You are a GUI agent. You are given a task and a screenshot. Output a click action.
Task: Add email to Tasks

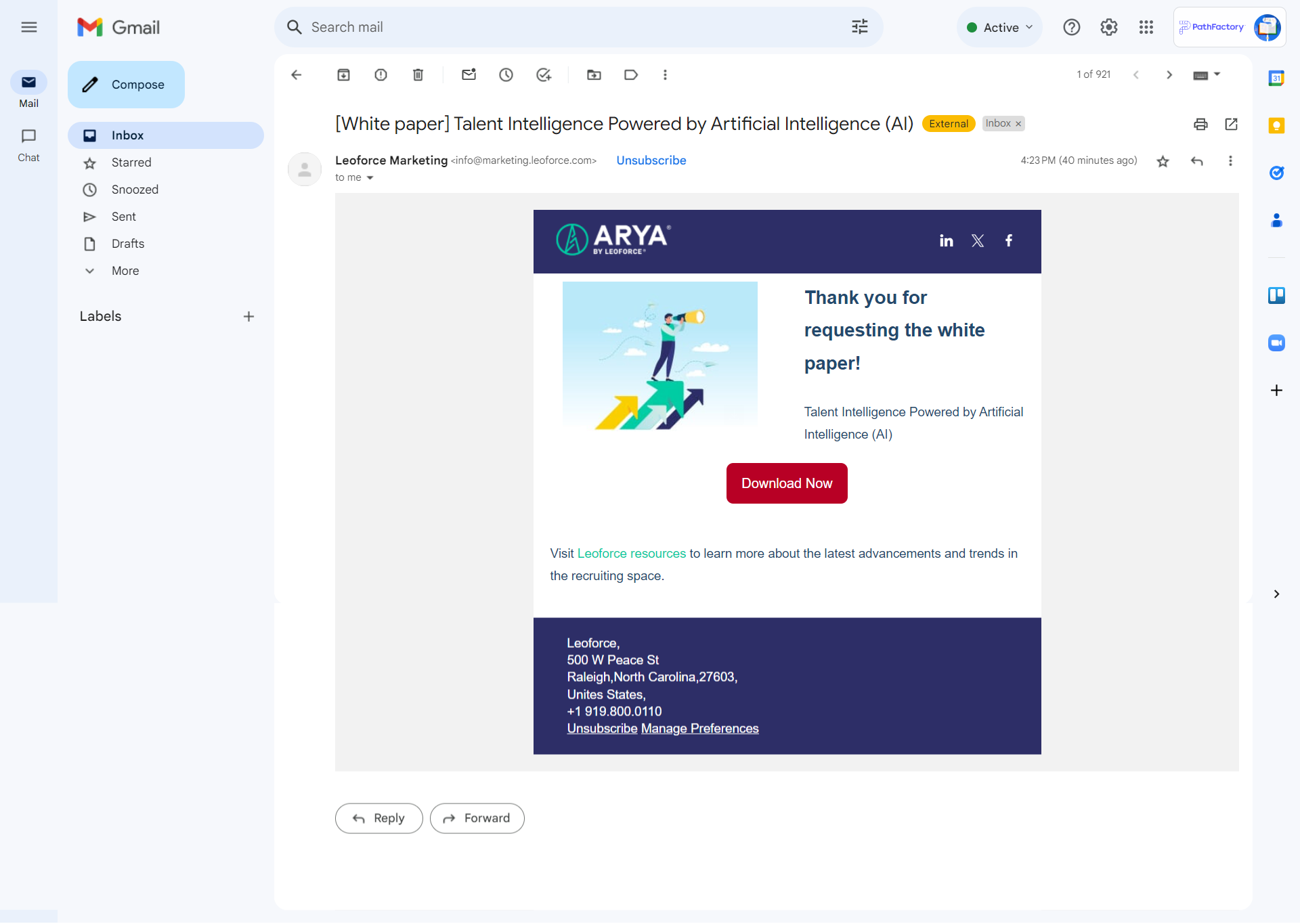543,75
